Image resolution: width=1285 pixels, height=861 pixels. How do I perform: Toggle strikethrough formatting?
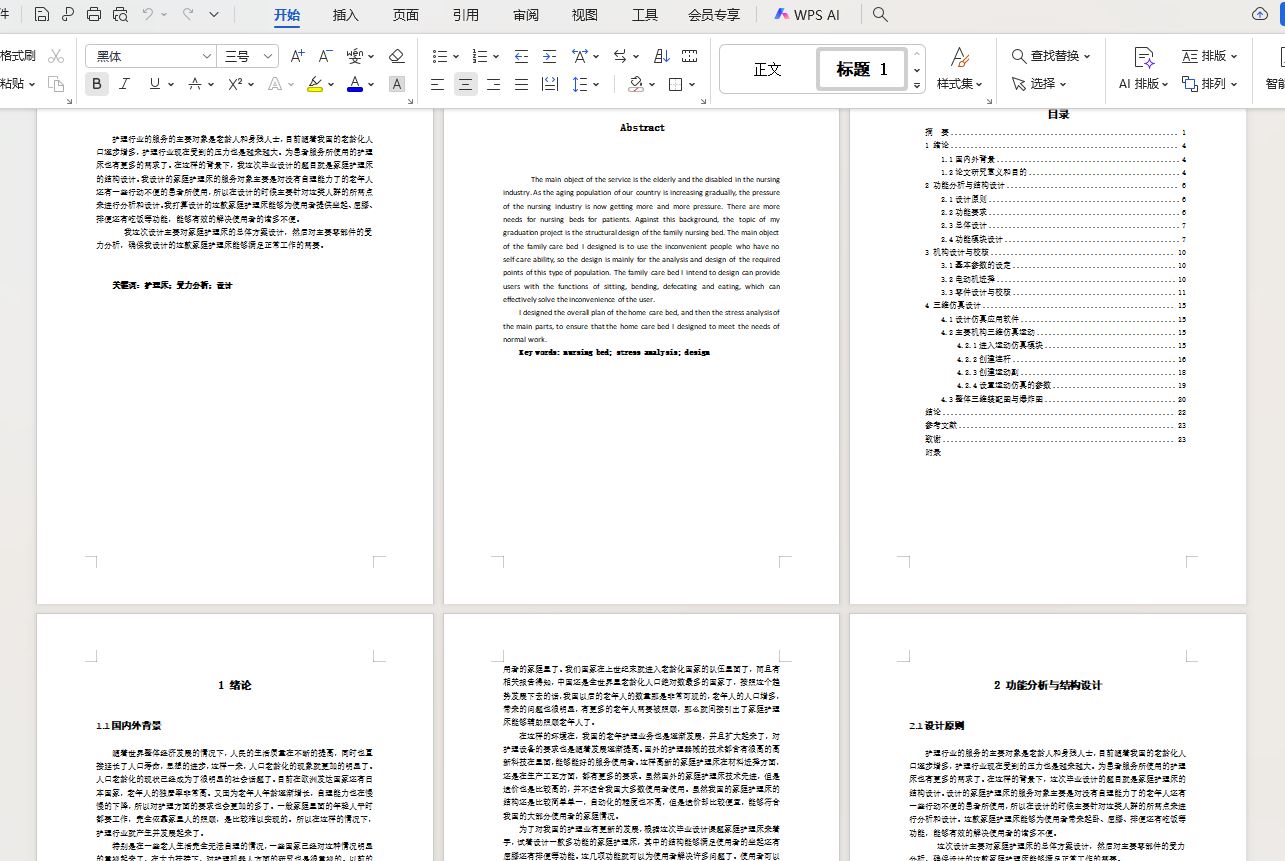click(195, 84)
